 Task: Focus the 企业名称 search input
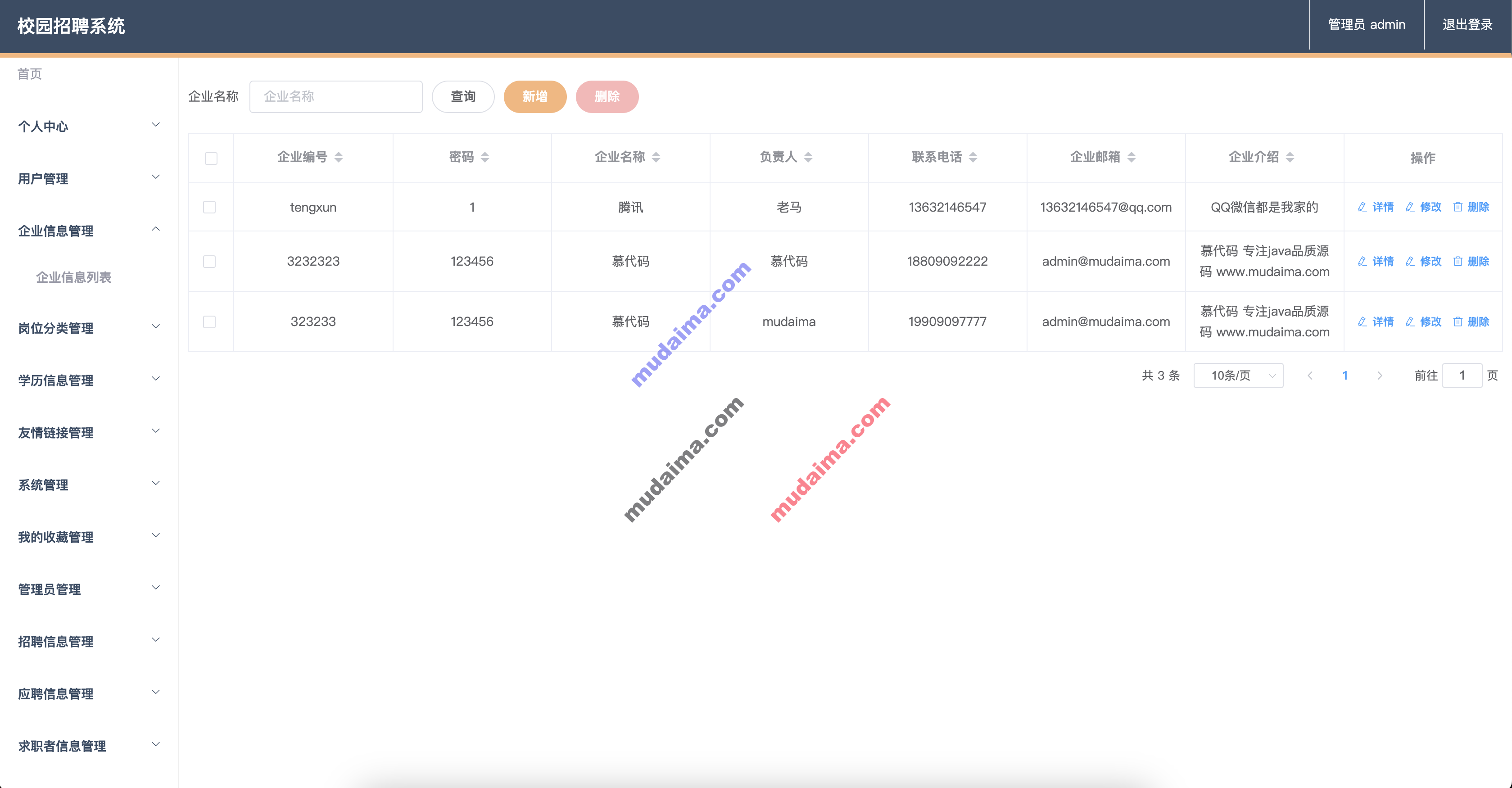(336, 97)
